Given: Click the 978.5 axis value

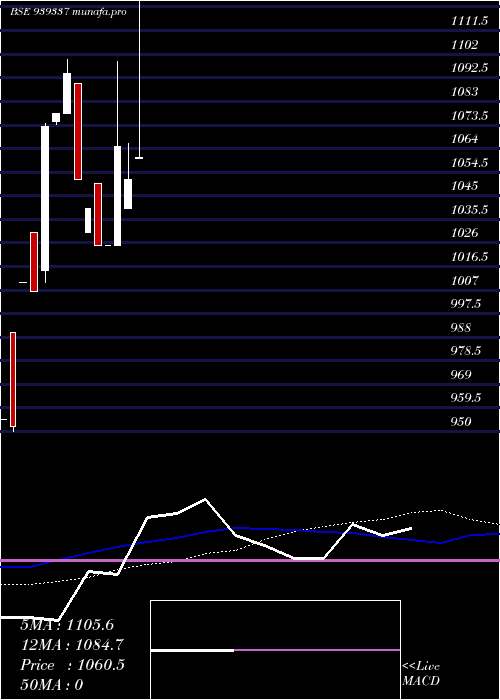Looking at the screenshot, I should coord(466,350).
